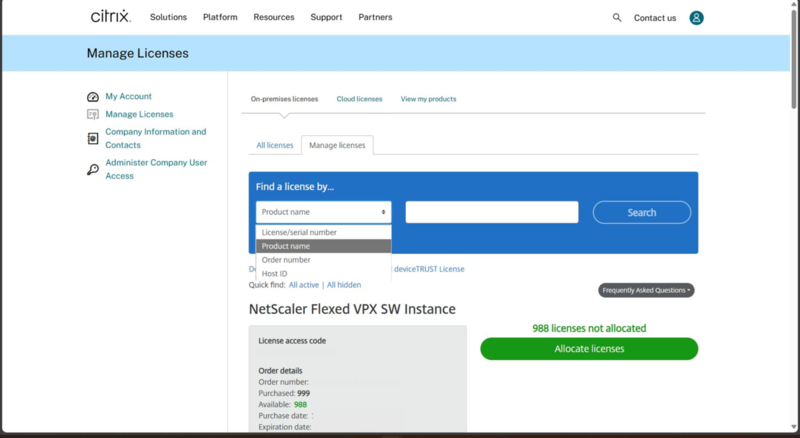This screenshot has width=800, height=438.
Task: Toggle the Product name search-by dropdown
Action: click(x=323, y=212)
